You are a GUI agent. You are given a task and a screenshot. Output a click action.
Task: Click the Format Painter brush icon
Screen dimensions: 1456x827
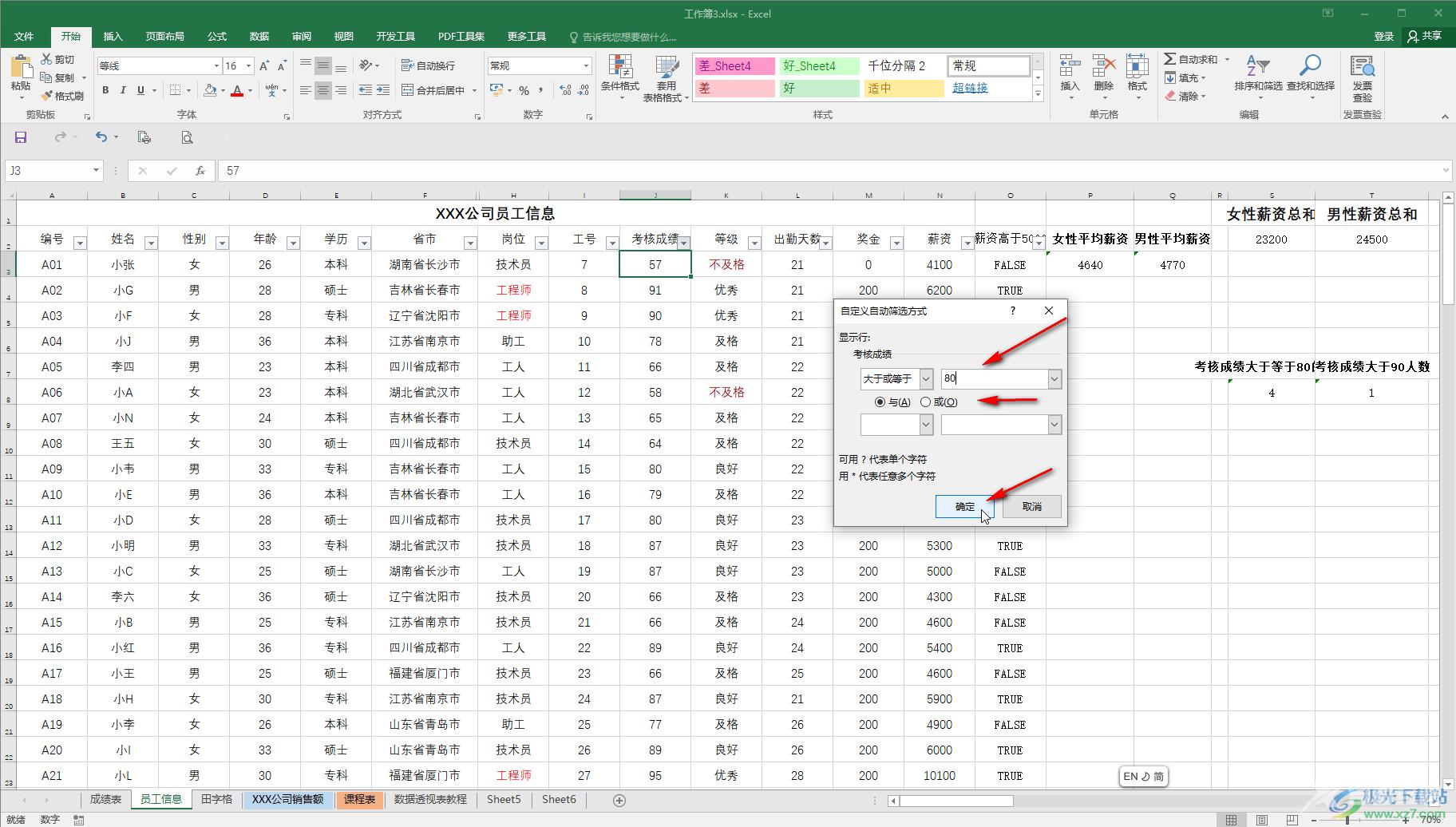(46, 96)
